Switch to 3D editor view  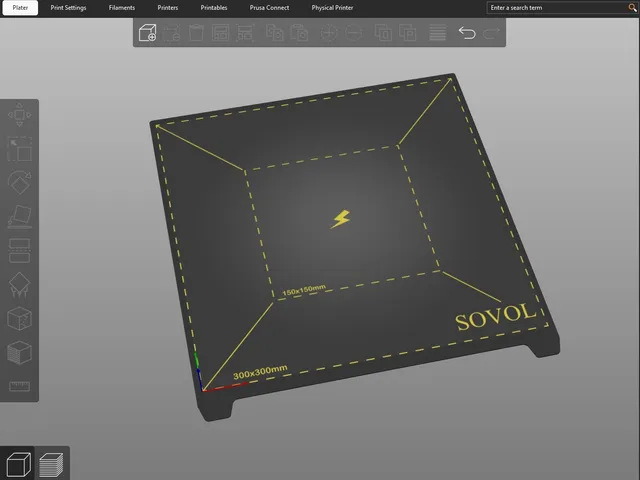pos(18,464)
